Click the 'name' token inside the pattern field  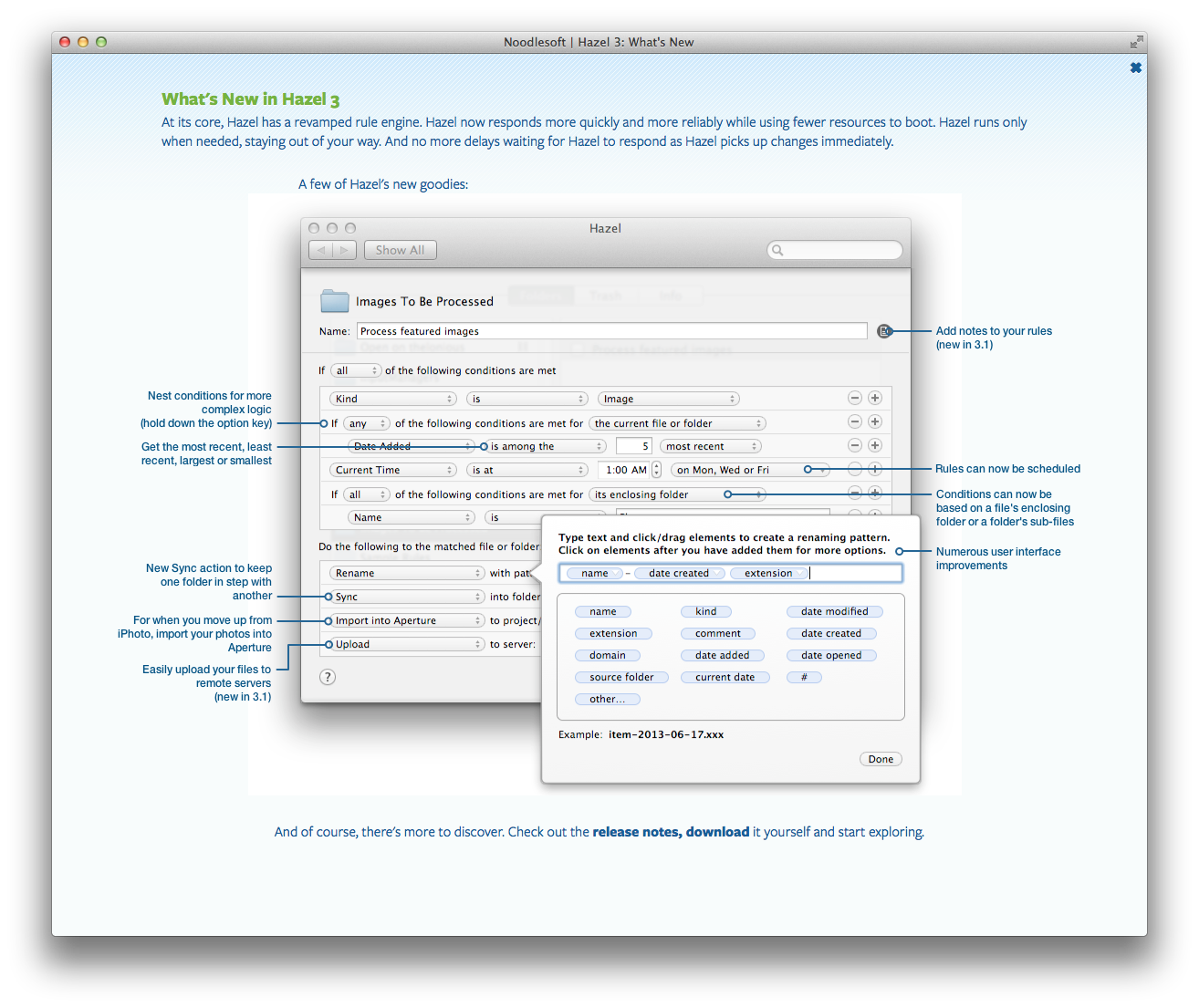595,573
